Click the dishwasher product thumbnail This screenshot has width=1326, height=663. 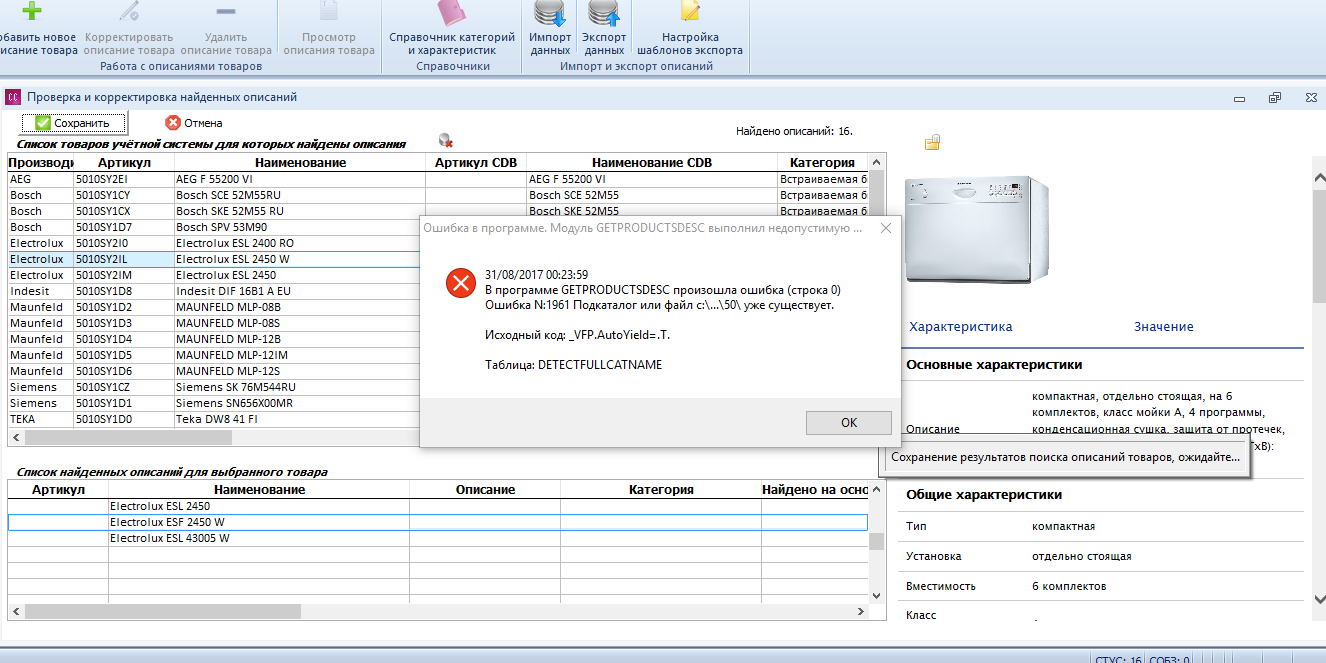click(975, 230)
